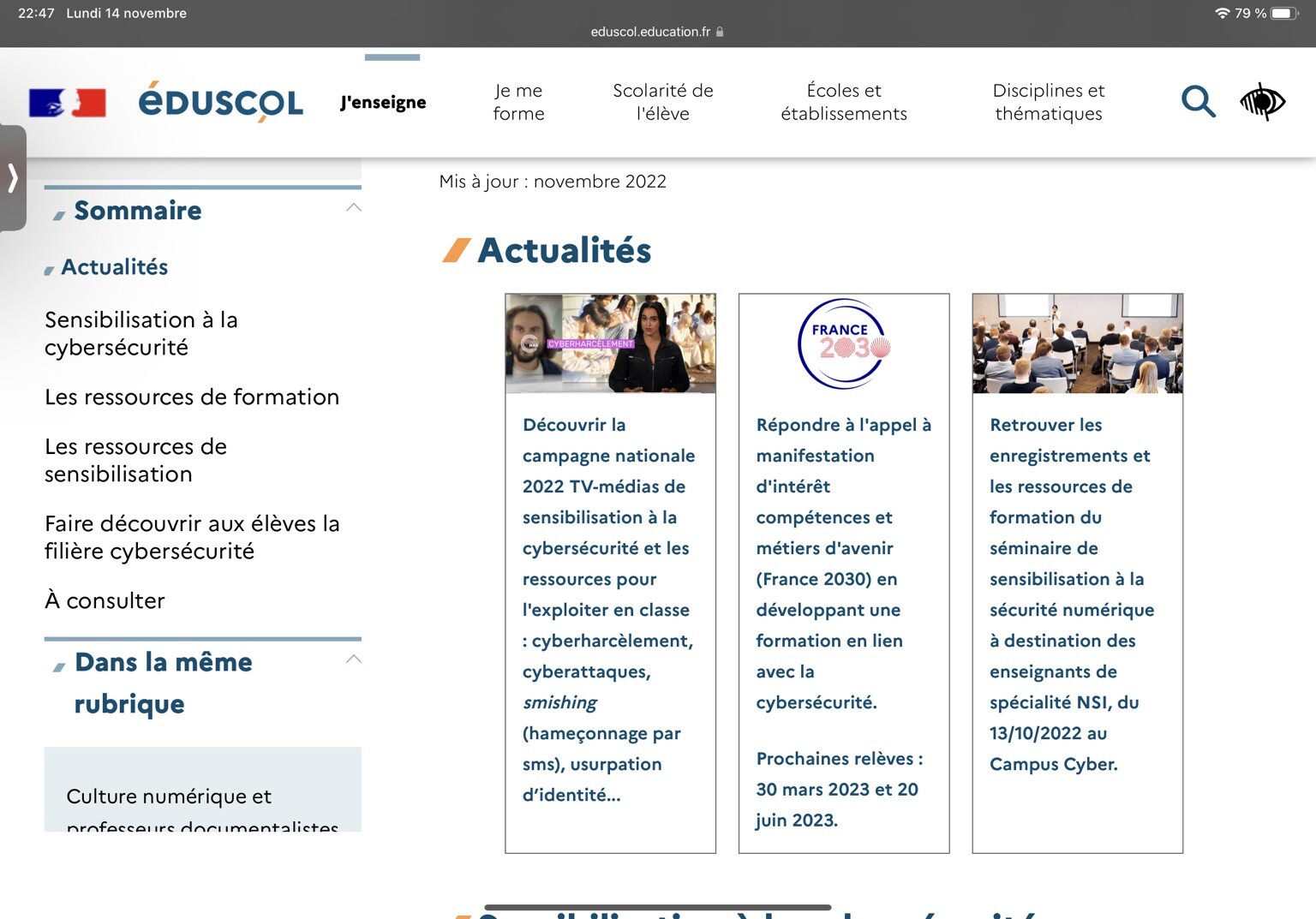This screenshot has height=919, width=1316.
Task: Tap the Wi-Fi status icon
Action: [1222, 13]
